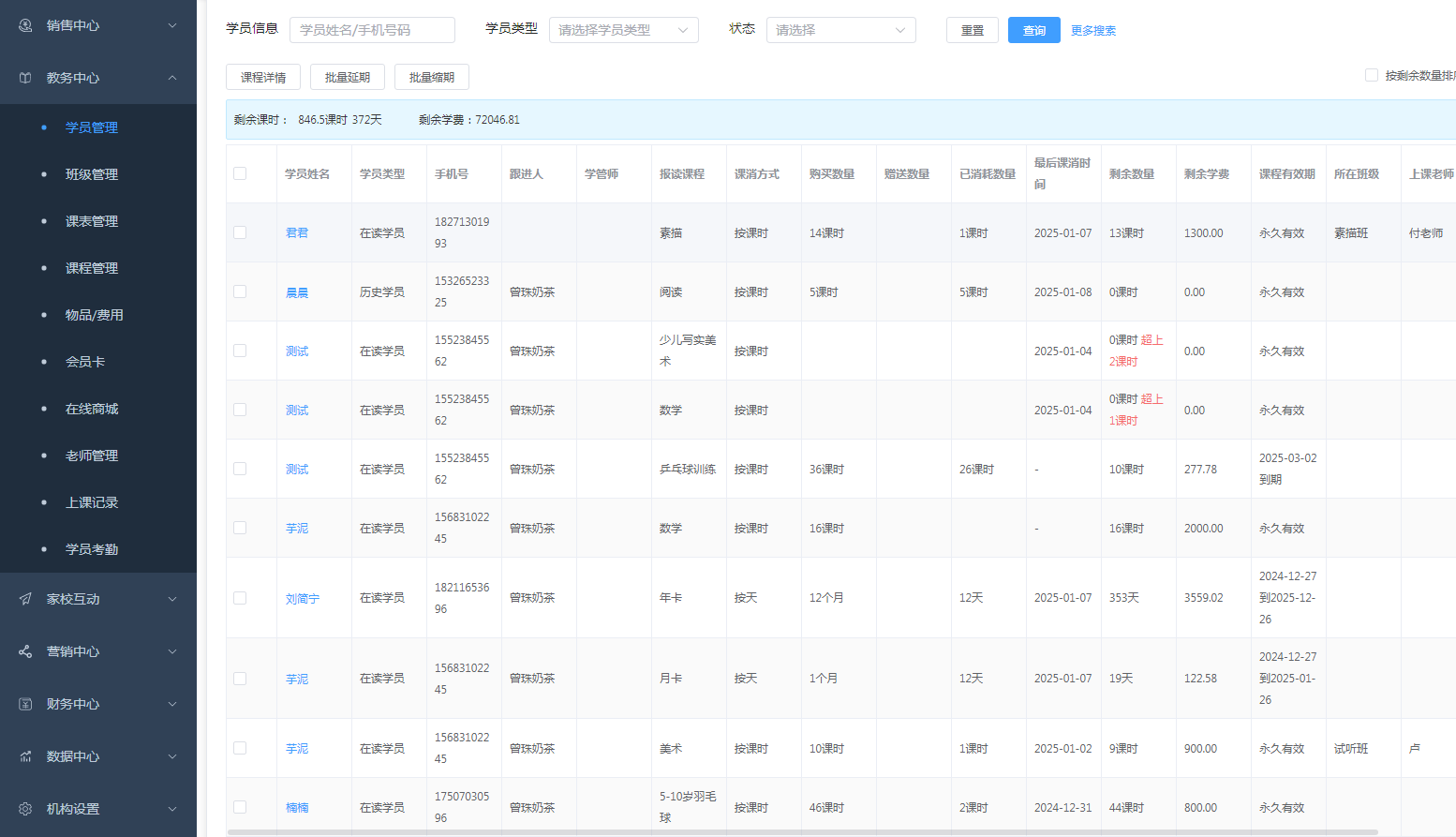Collapse the 教务中心 menu chevron
The image size is (1456, 837).
pyautogui.click(x=172, y=78)
